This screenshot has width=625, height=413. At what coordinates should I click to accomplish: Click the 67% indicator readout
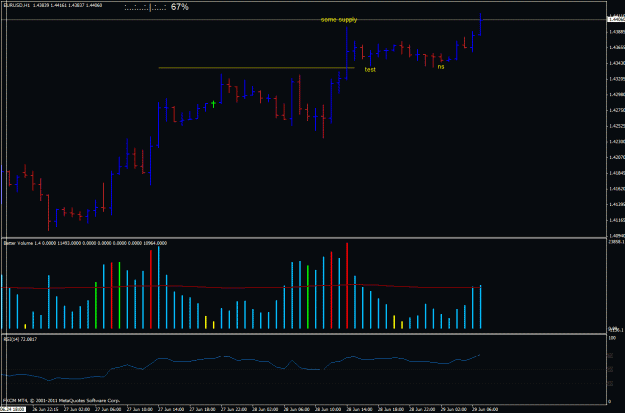(179, 7)
